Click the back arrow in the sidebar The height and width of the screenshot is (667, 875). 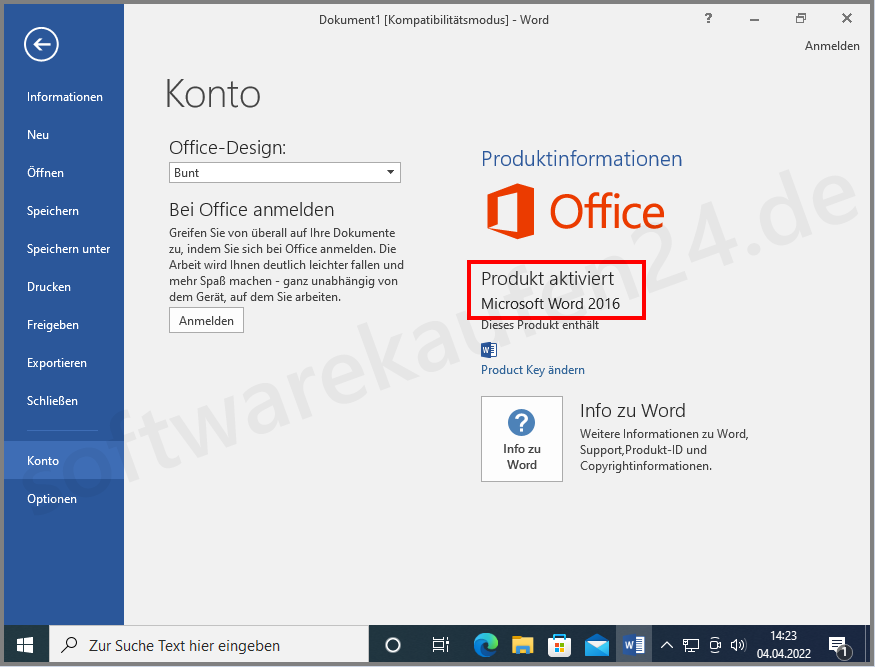pos(40,44)
